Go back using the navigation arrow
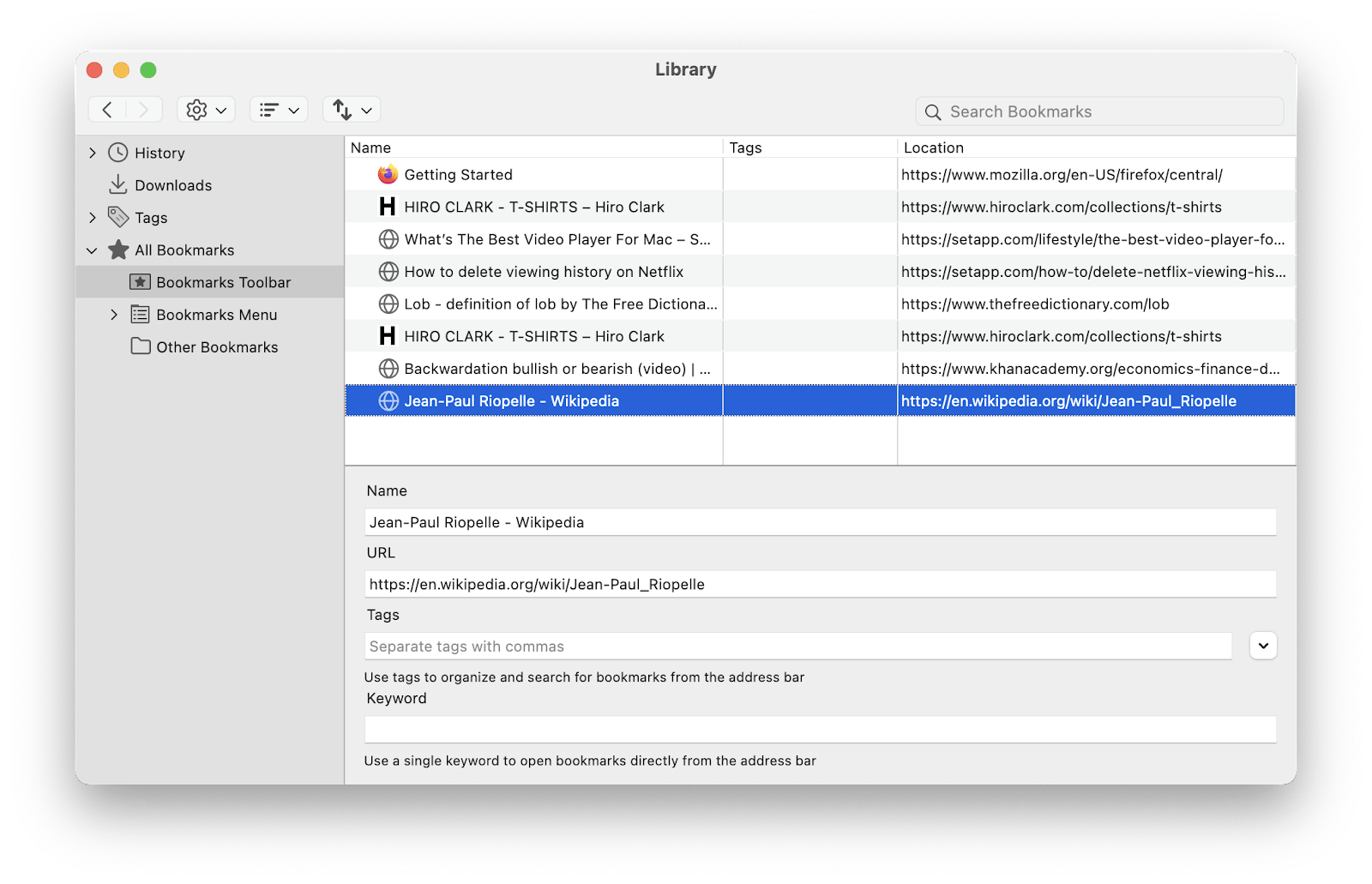 [x=106, y=109]
